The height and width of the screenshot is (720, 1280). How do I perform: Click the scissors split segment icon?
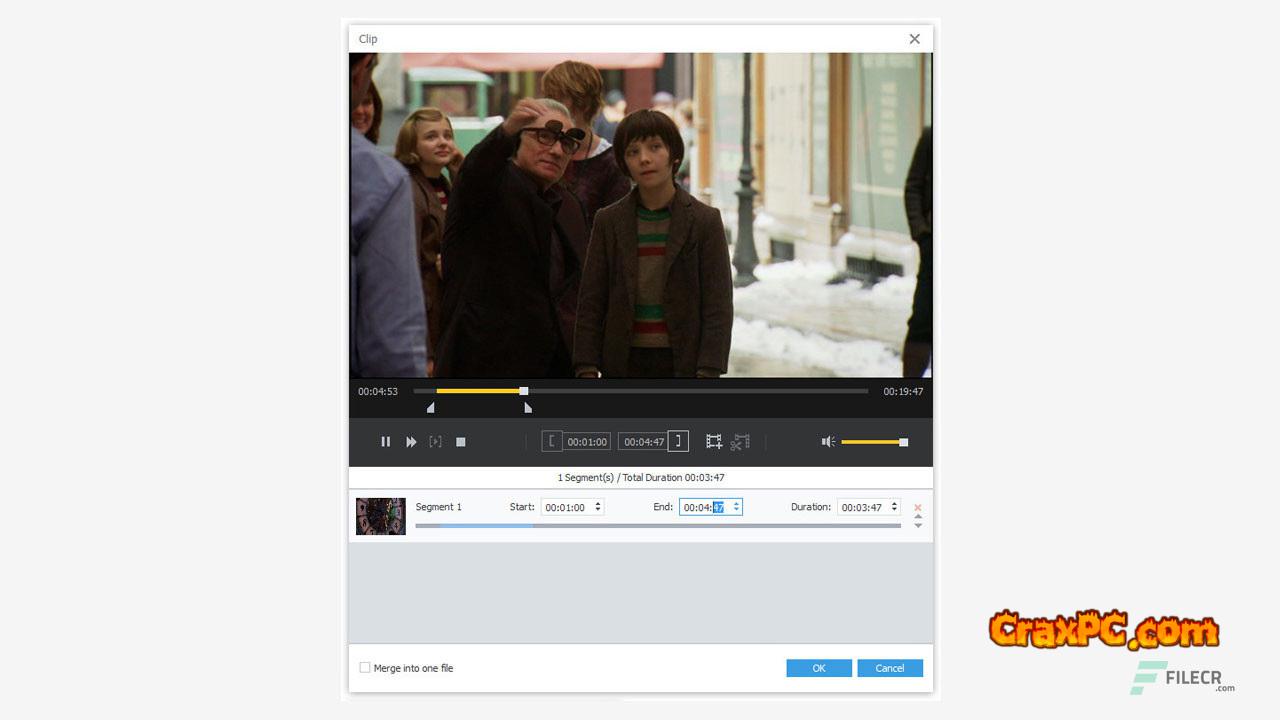coord(740,441)
